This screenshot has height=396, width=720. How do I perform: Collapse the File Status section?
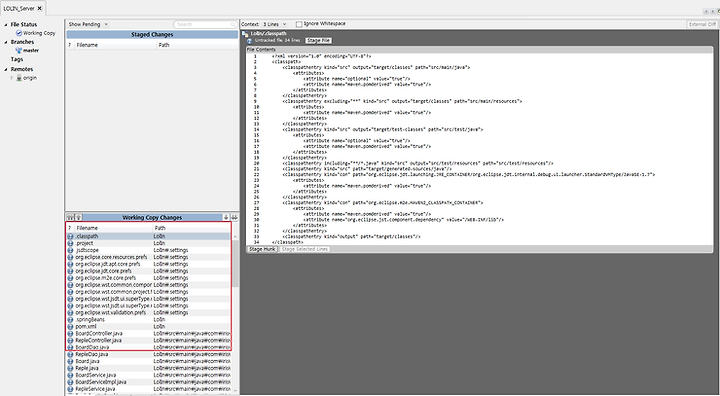point(6,25)
